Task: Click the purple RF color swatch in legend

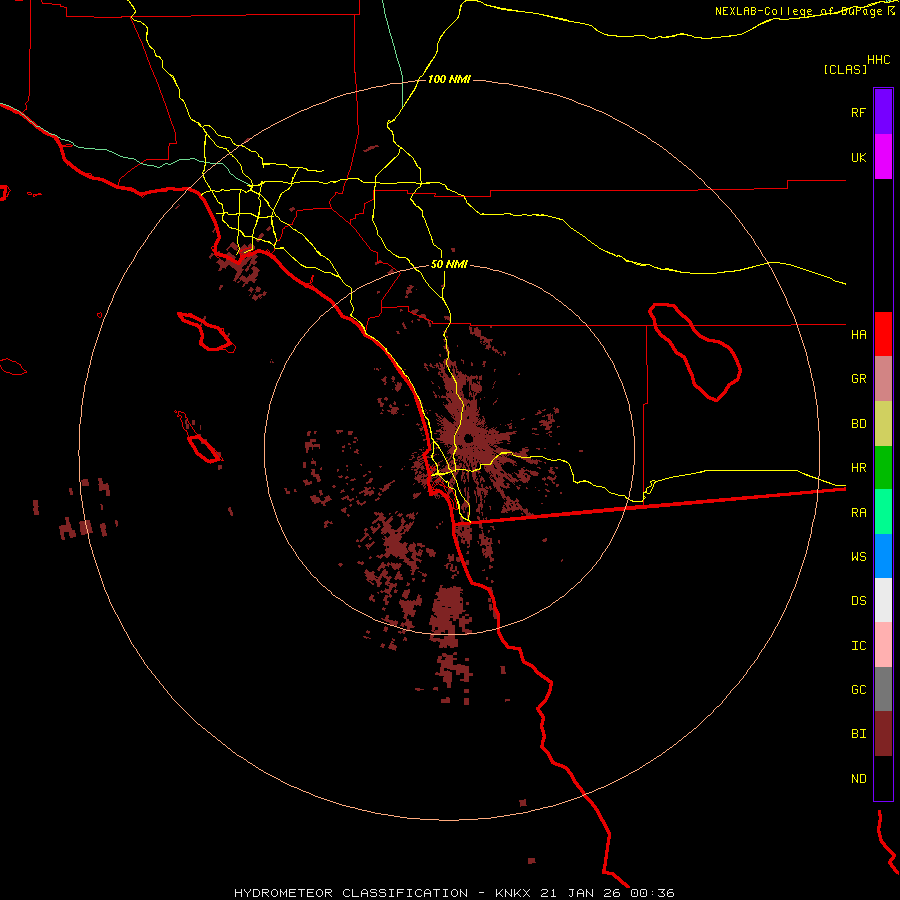Action: (883, 111)
